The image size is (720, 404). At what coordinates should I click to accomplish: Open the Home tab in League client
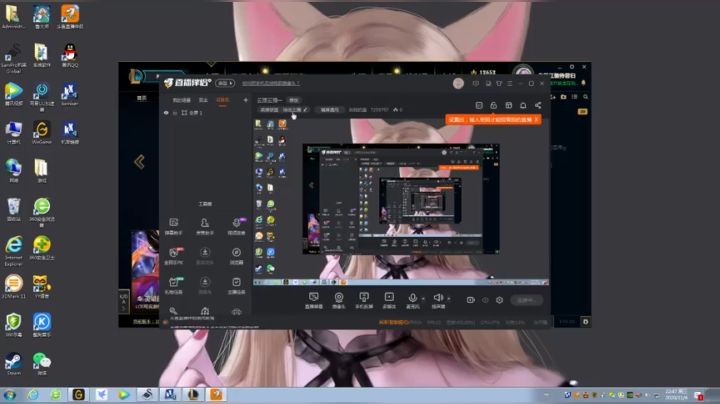(141, 98)
